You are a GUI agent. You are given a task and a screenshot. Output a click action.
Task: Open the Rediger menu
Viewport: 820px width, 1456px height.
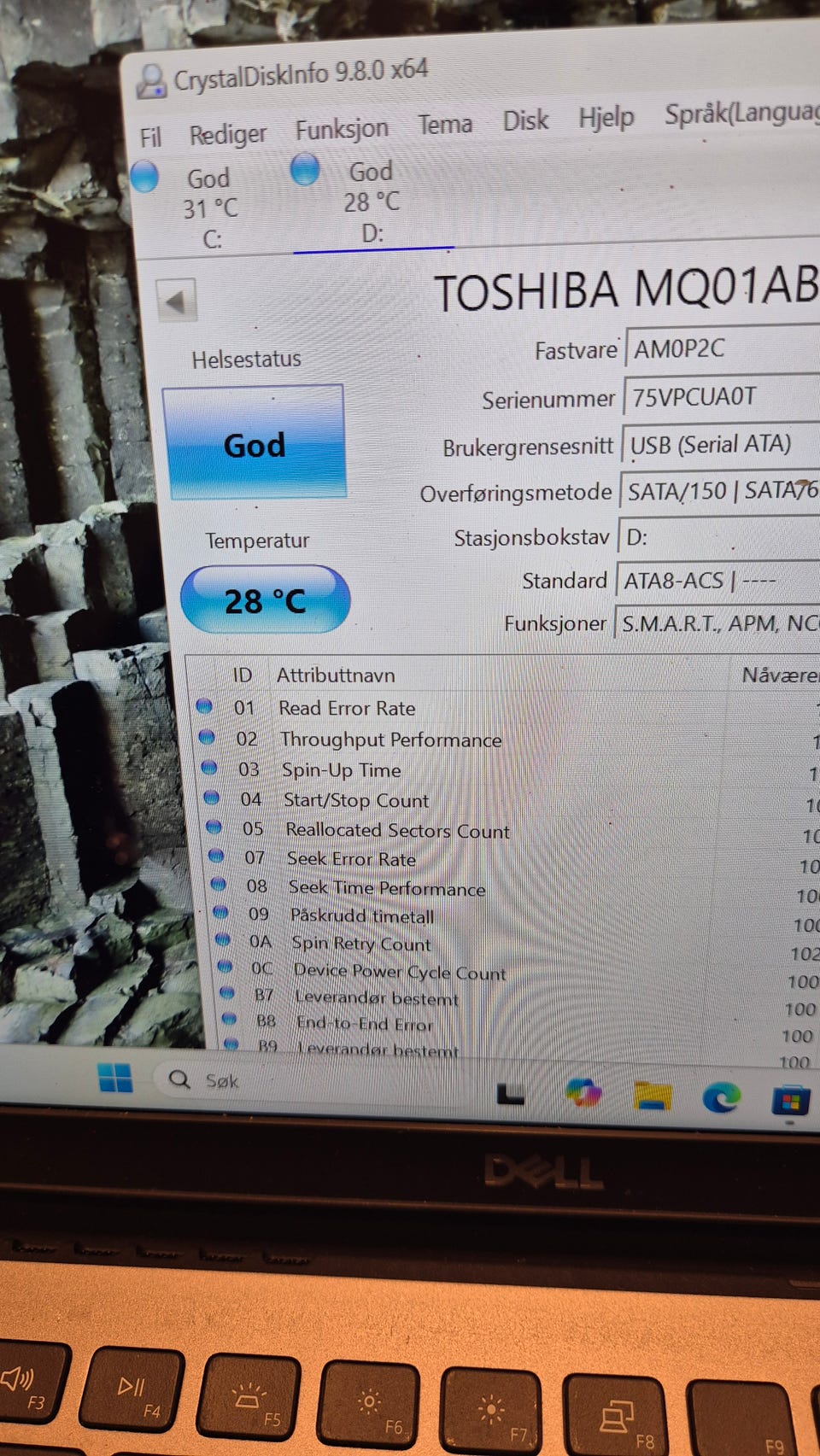point(227,134)
